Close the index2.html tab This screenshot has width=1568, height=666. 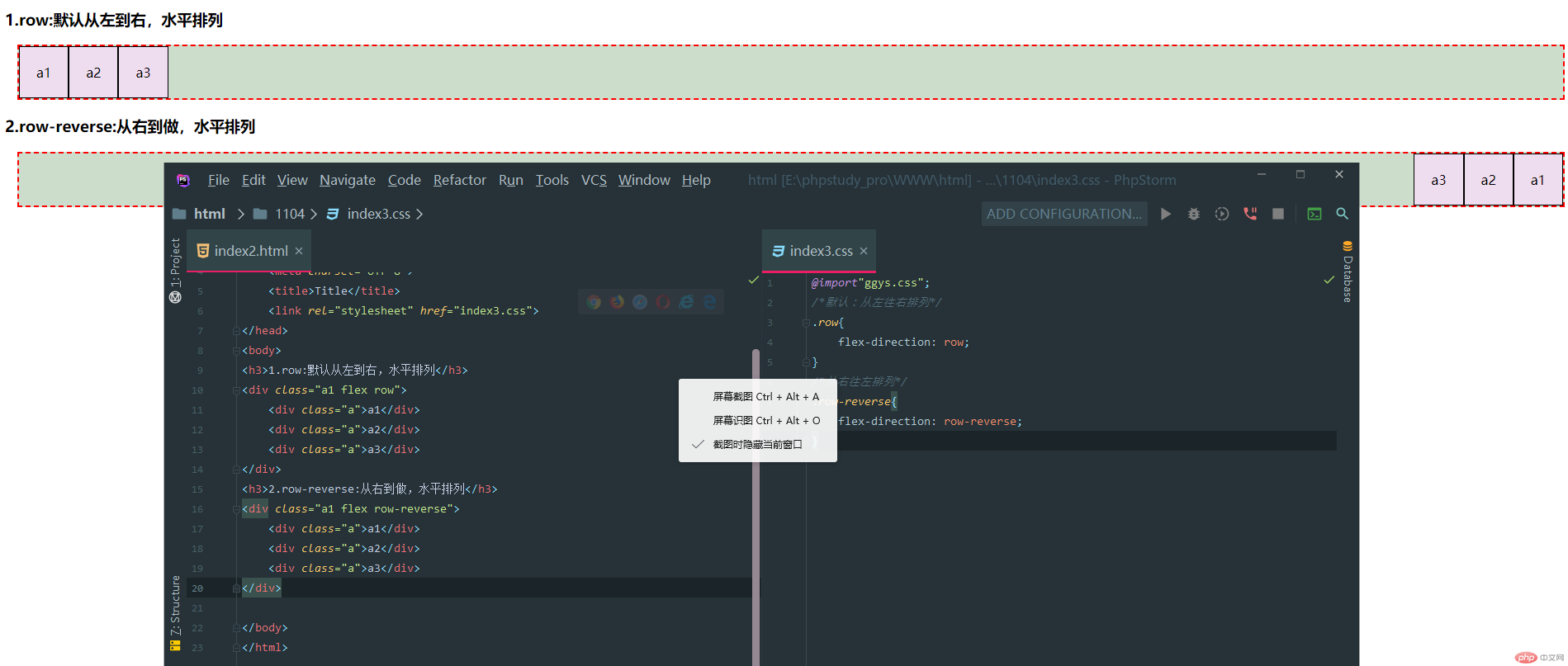coord(299,251)
